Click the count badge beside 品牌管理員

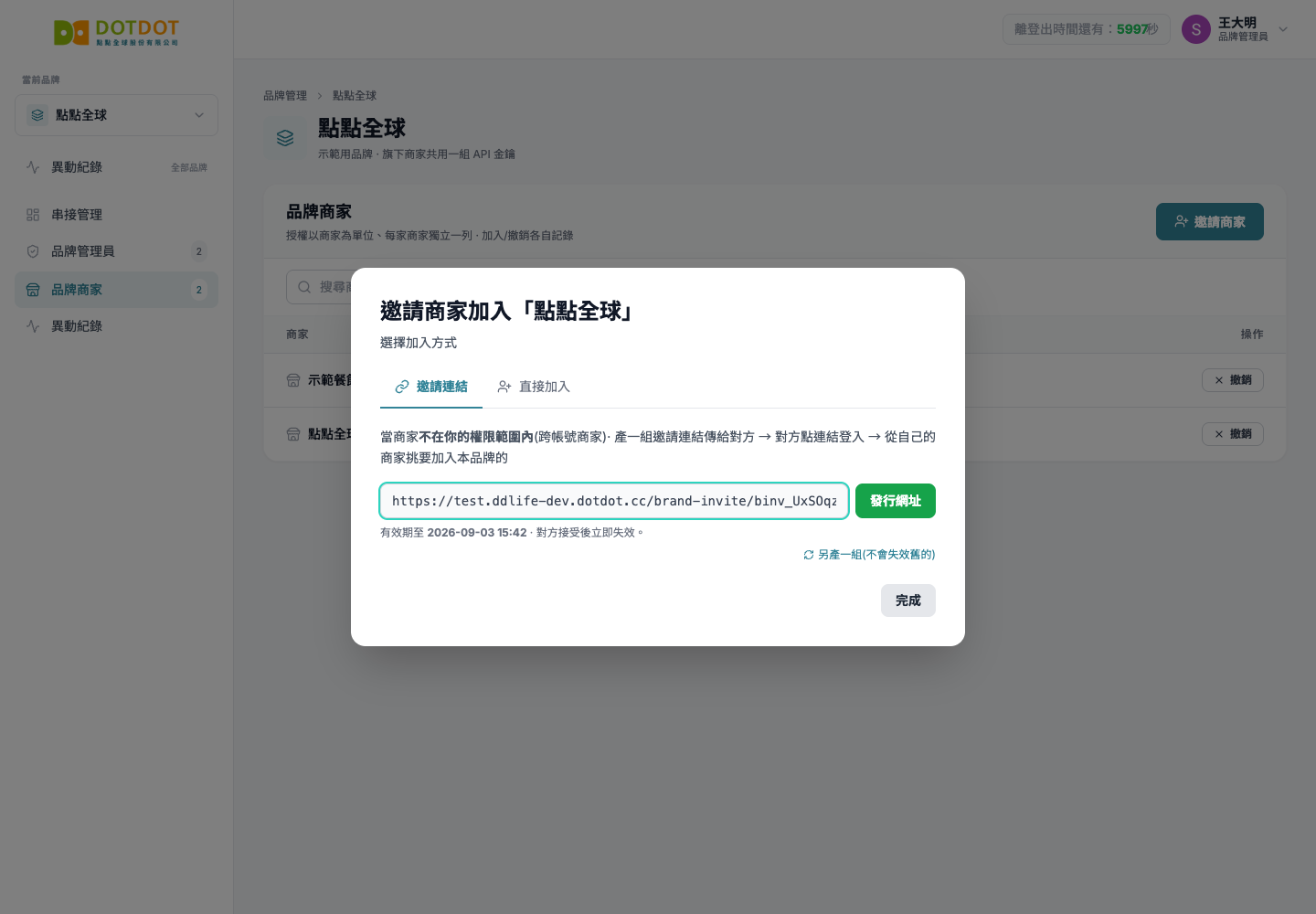[199, 251]
